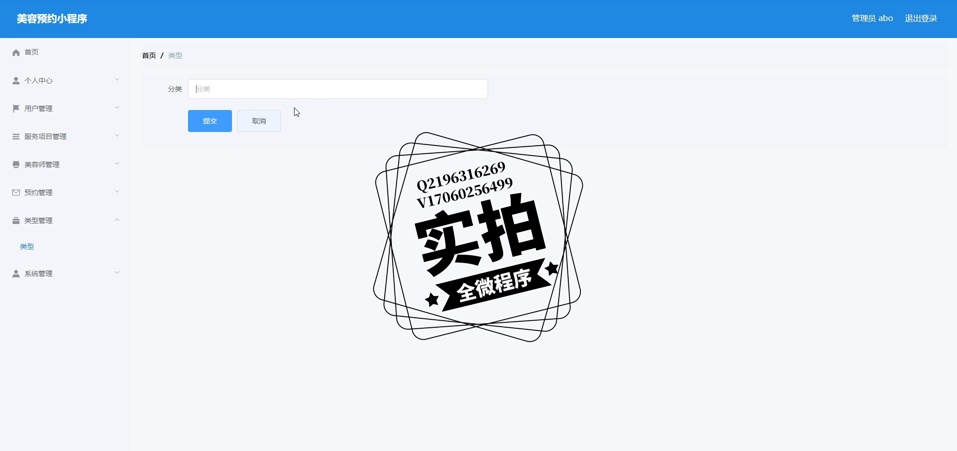Click the icon beside 美容师管理

[16, 164]
